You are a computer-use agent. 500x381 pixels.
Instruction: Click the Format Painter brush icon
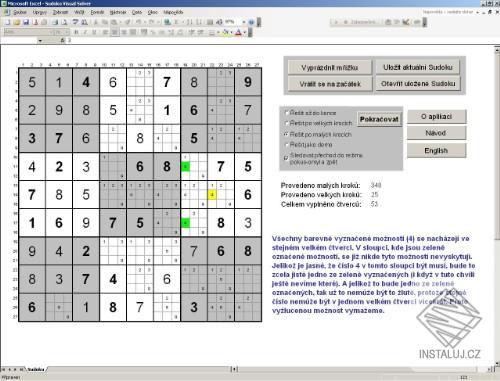(x=127, y=22)
